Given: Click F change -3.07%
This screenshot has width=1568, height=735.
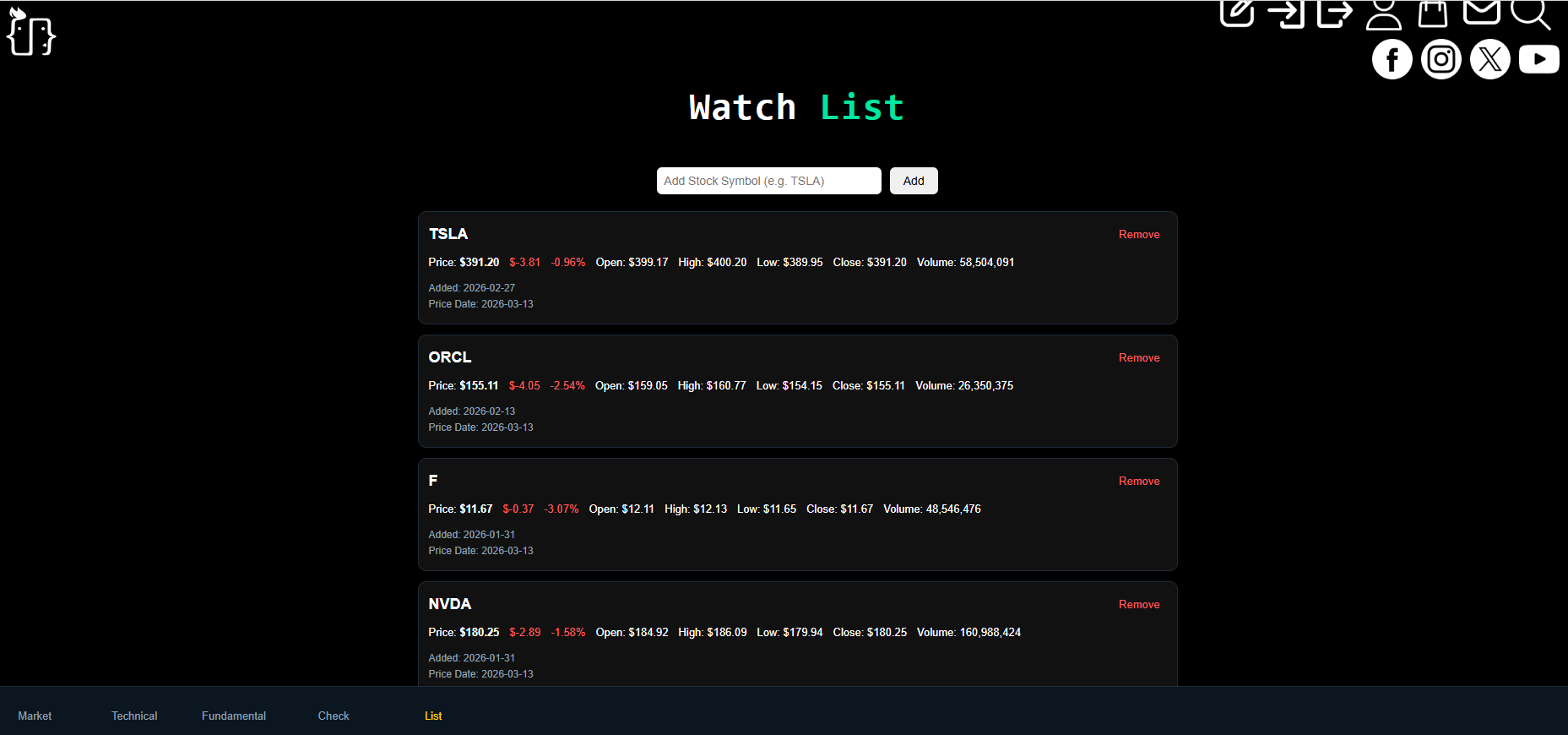Looking at the screenshot, I should pos(562,509).
